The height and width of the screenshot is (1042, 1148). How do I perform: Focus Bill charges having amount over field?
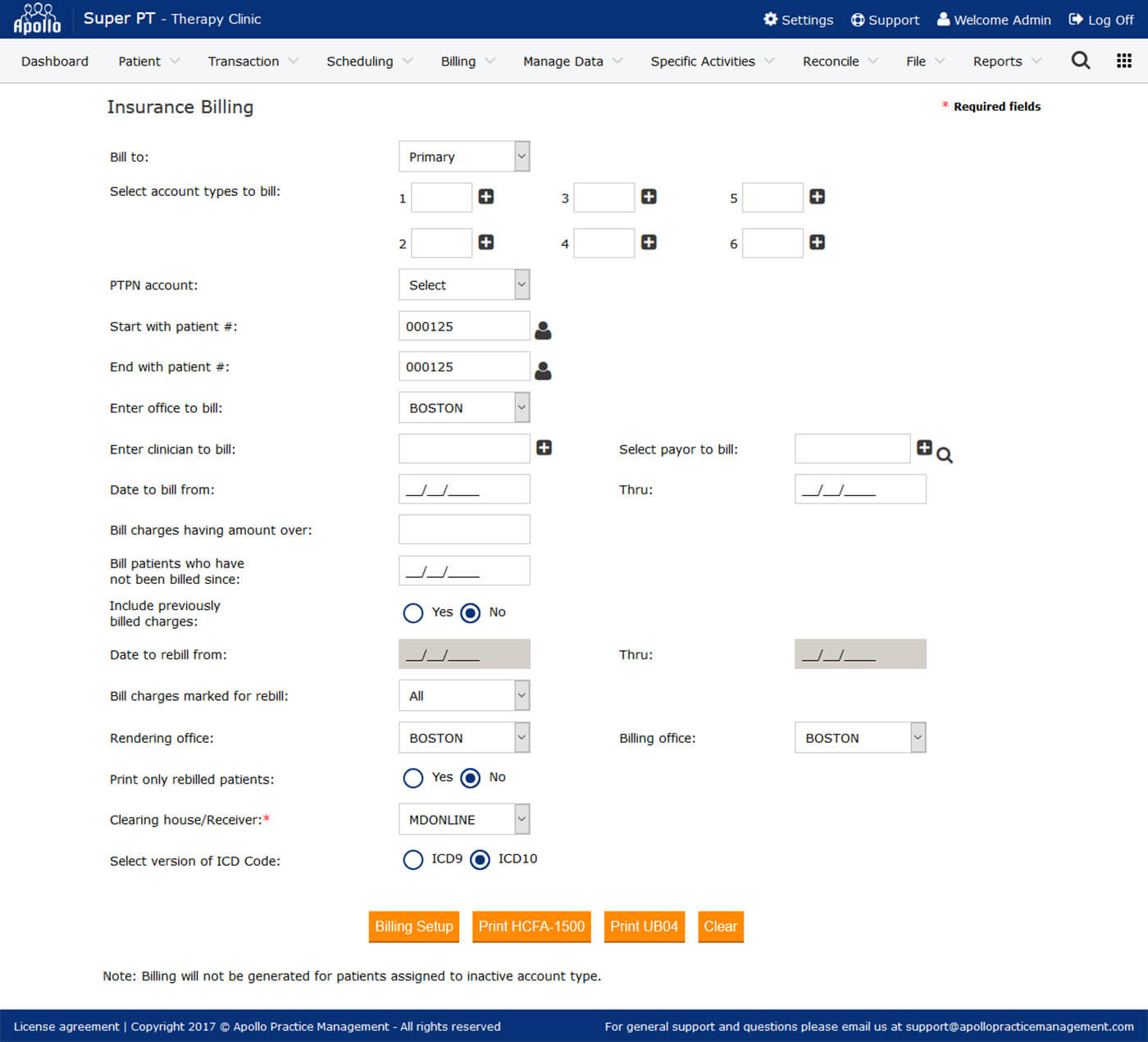pyautogui.click(x=464, y=530)
